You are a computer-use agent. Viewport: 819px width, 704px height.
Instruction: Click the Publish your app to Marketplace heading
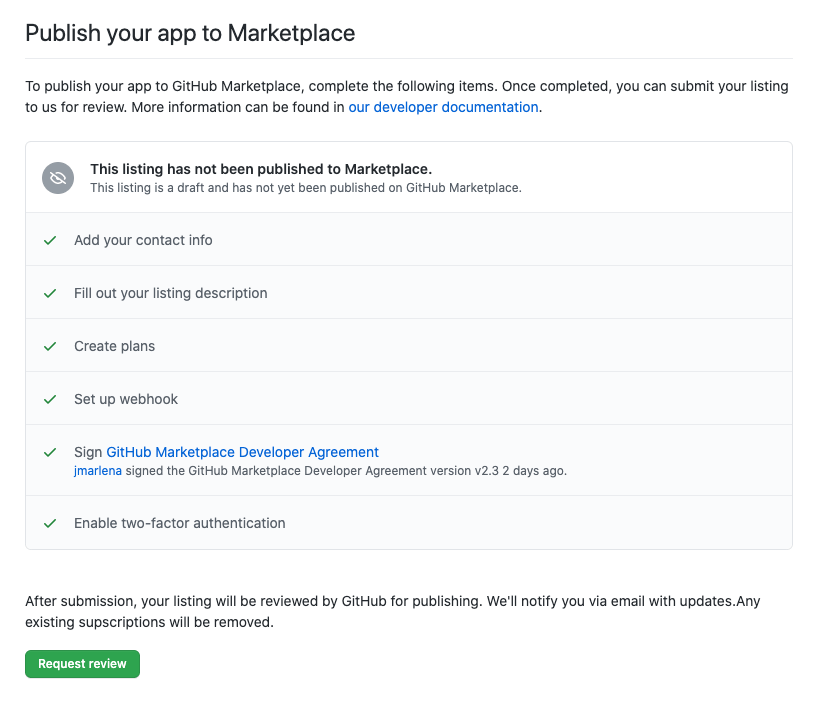coord(190,33)
